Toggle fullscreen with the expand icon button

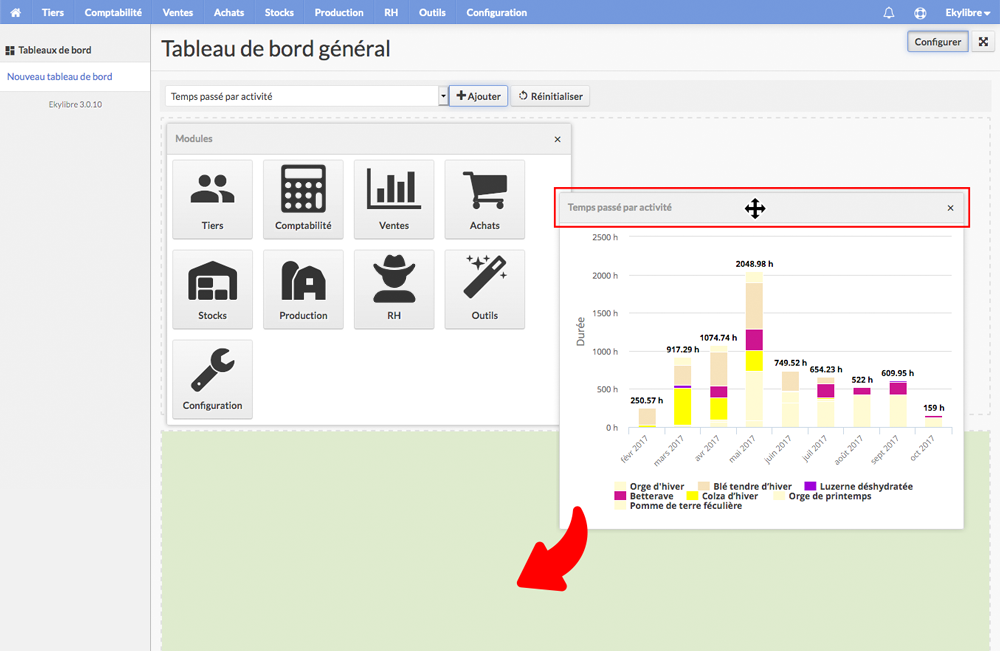tap(983, 41)
